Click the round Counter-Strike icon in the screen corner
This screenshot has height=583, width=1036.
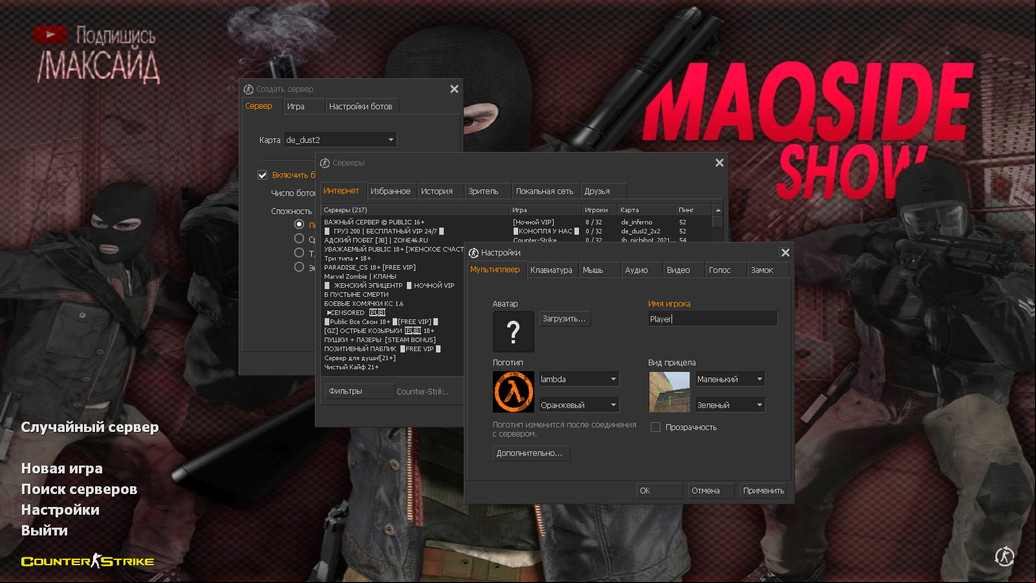coord(1004,557)
